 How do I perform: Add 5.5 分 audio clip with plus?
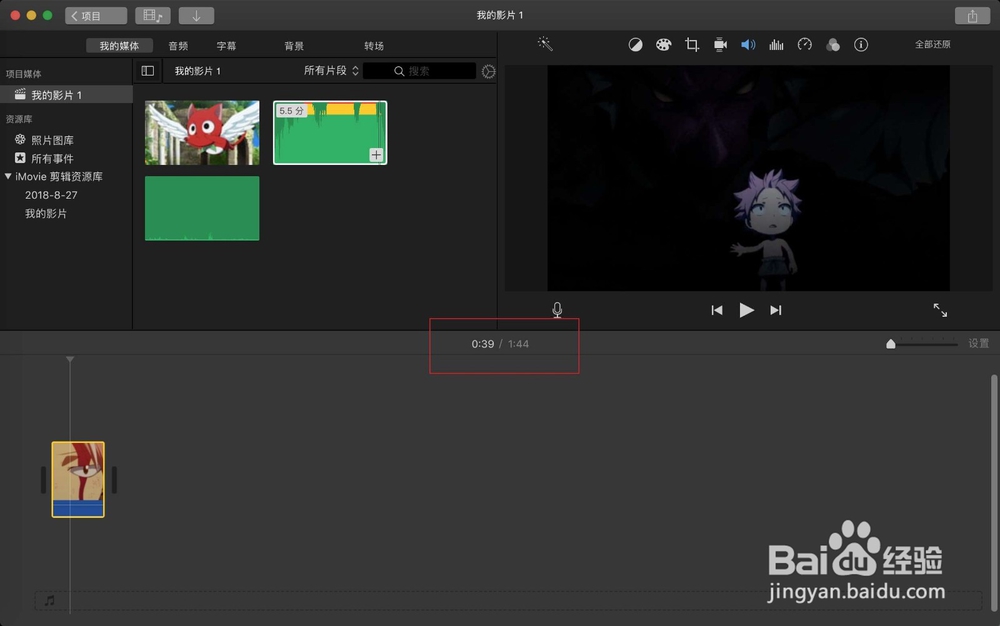[376, 155]
